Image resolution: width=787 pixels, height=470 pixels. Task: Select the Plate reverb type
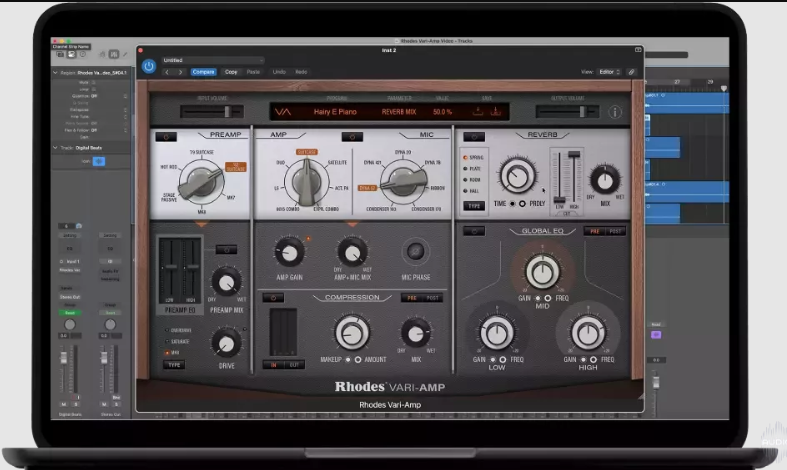[x=465, y=170]
